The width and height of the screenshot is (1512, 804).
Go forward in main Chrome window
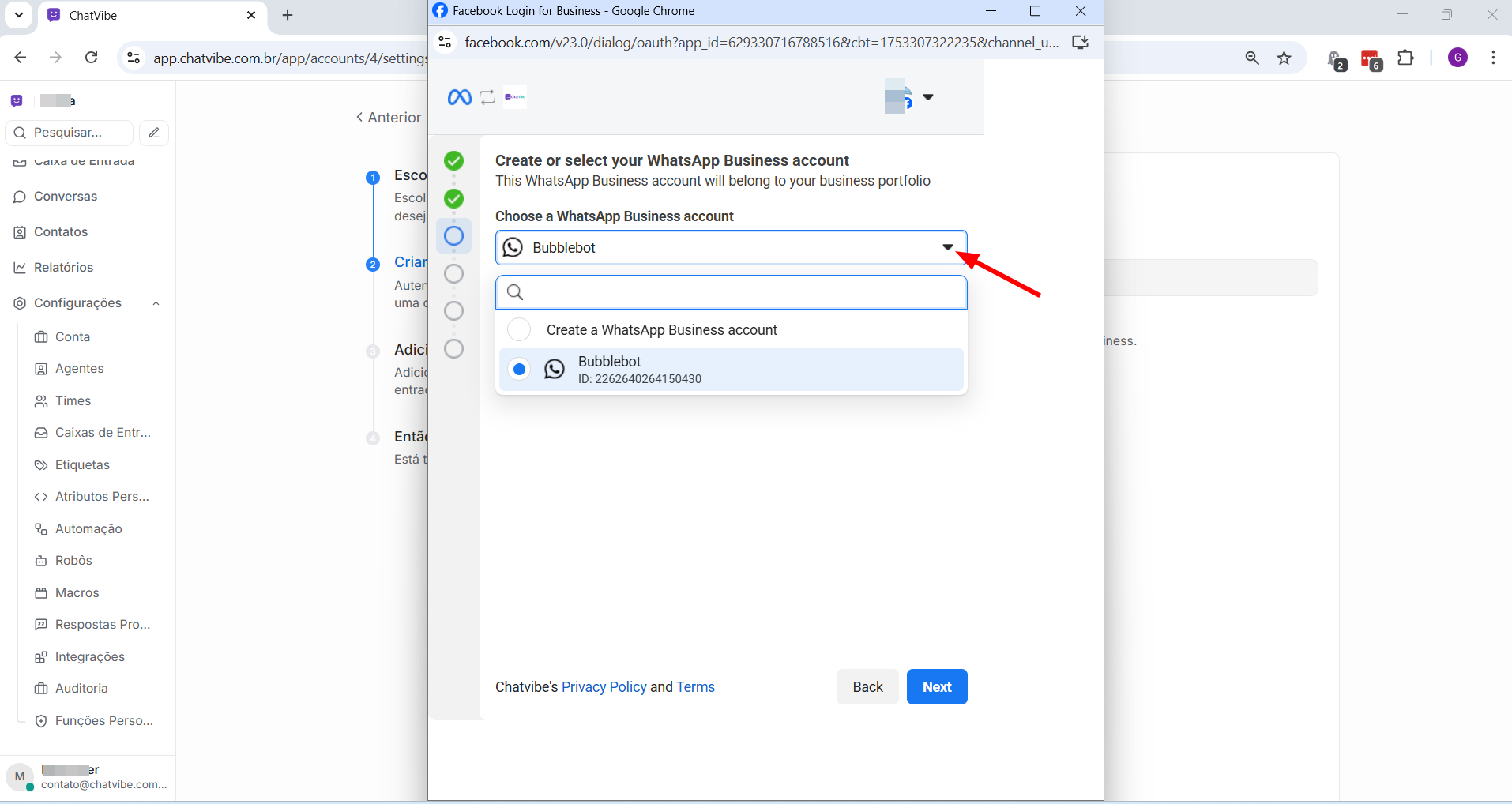tap(55, 57)
